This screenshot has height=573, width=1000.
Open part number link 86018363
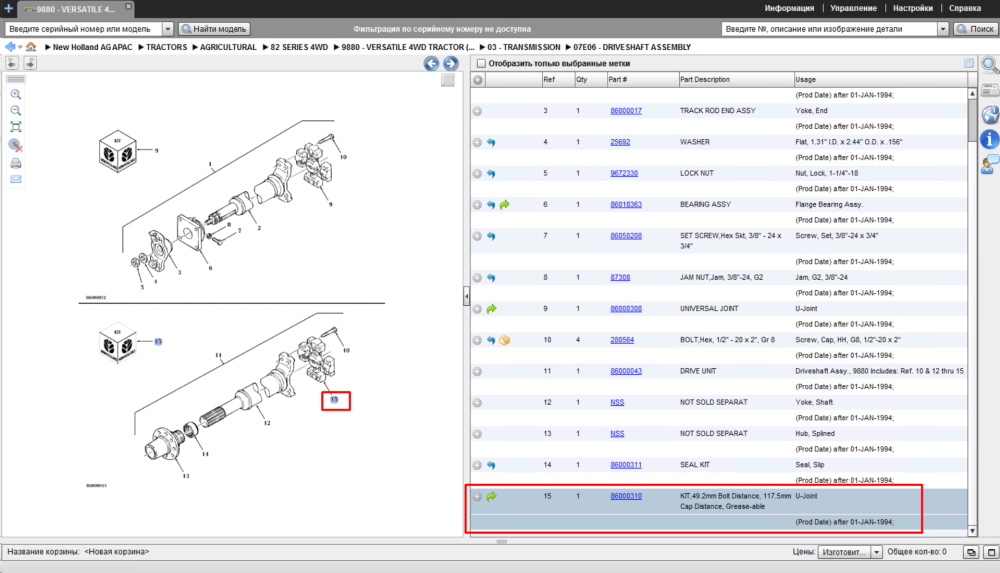tap(626, 205)
